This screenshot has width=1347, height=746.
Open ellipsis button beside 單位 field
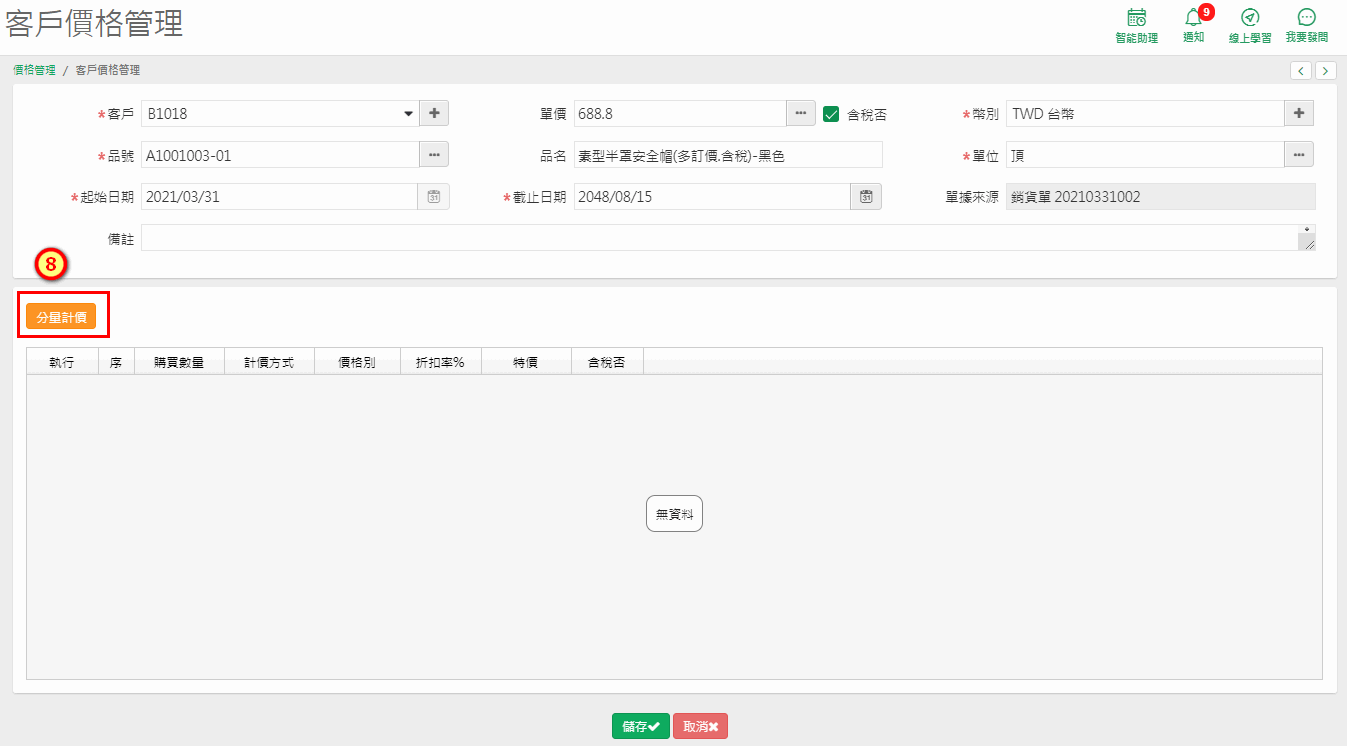(1299, 154)
